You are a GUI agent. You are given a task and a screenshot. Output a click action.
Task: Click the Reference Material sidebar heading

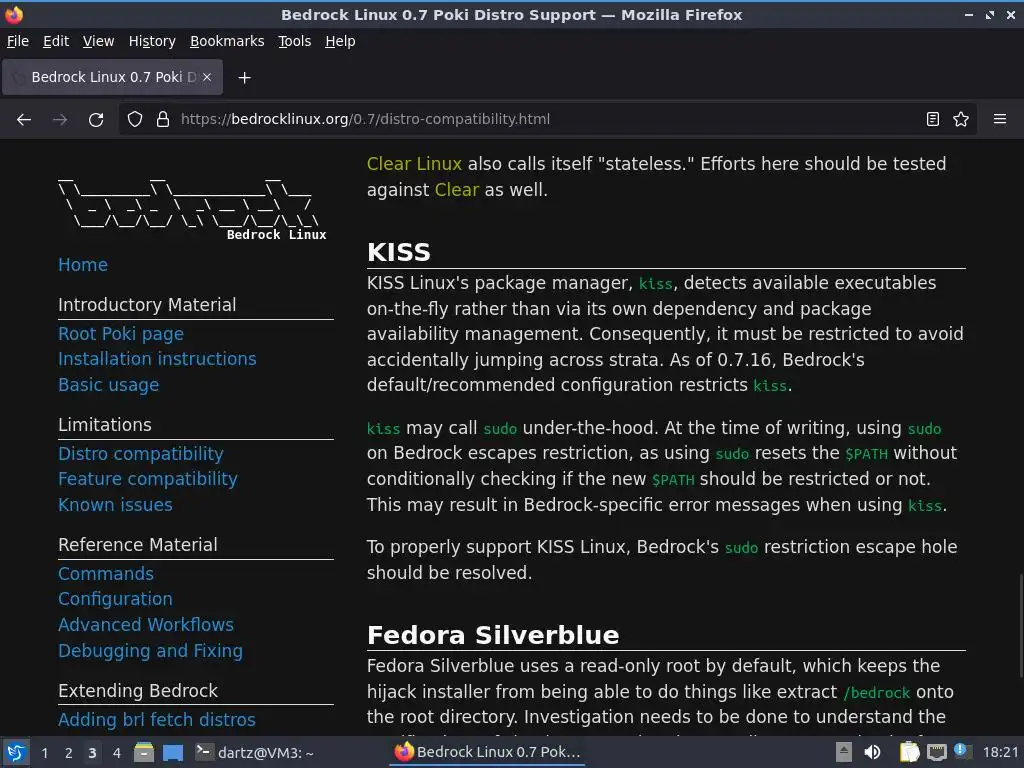(x=138, y=545)
